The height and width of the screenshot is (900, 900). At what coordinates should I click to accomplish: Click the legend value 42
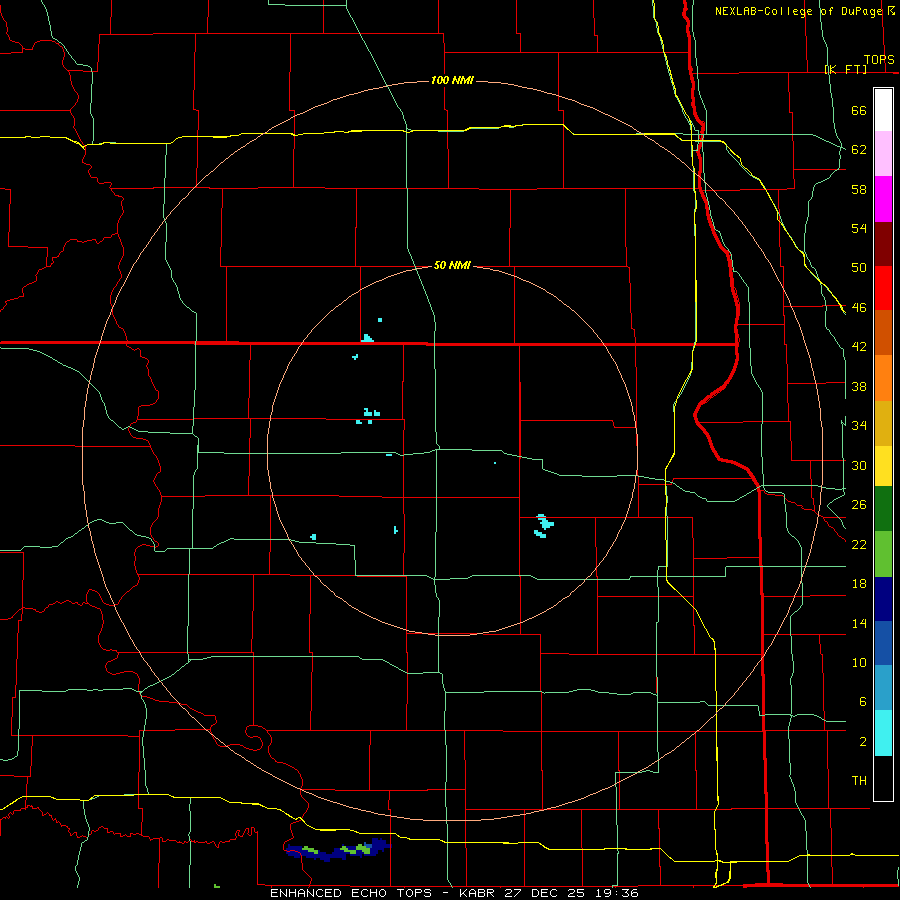(x=859, y=347)
